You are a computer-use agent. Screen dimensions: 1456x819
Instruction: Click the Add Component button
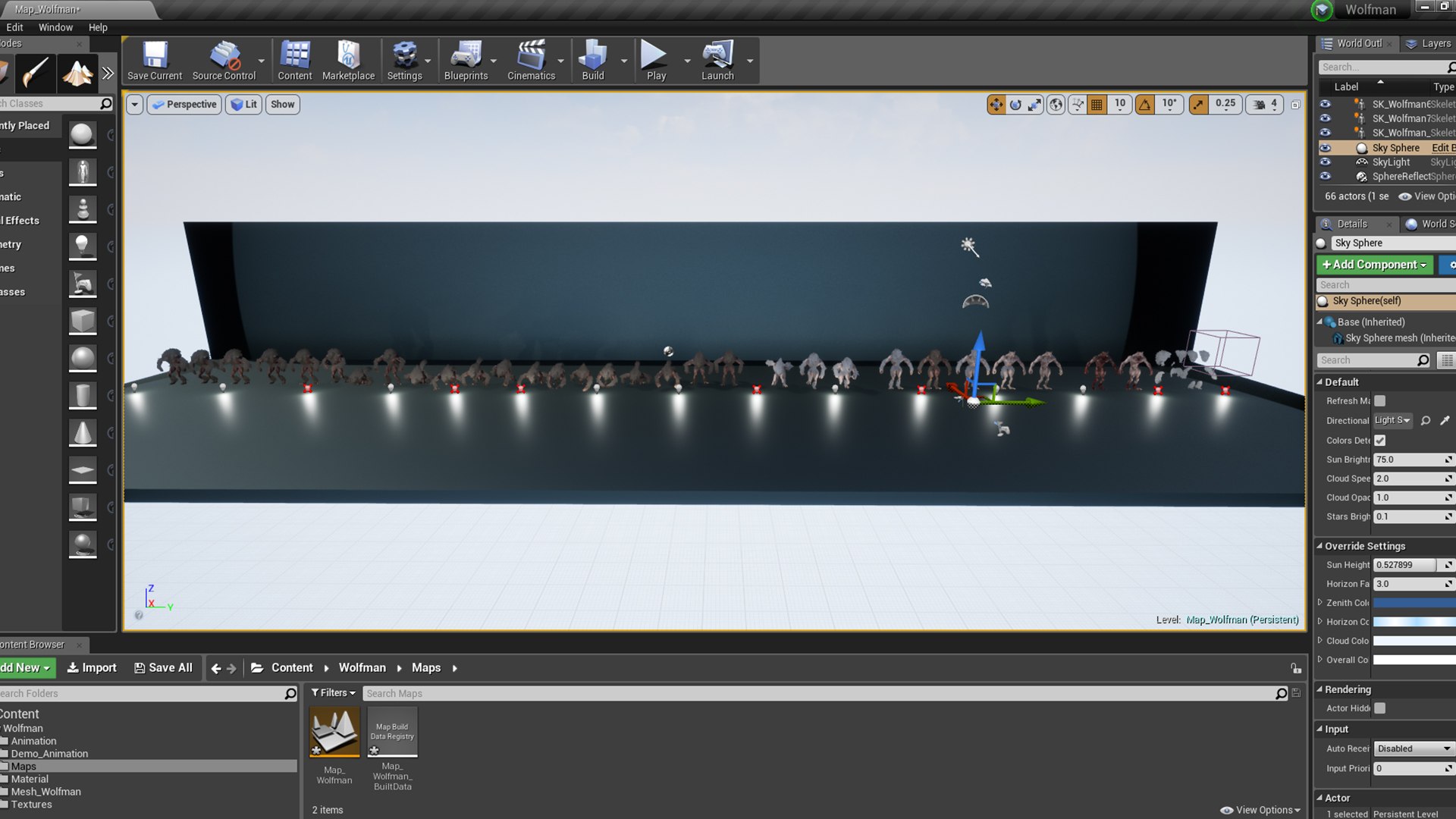1374,265
